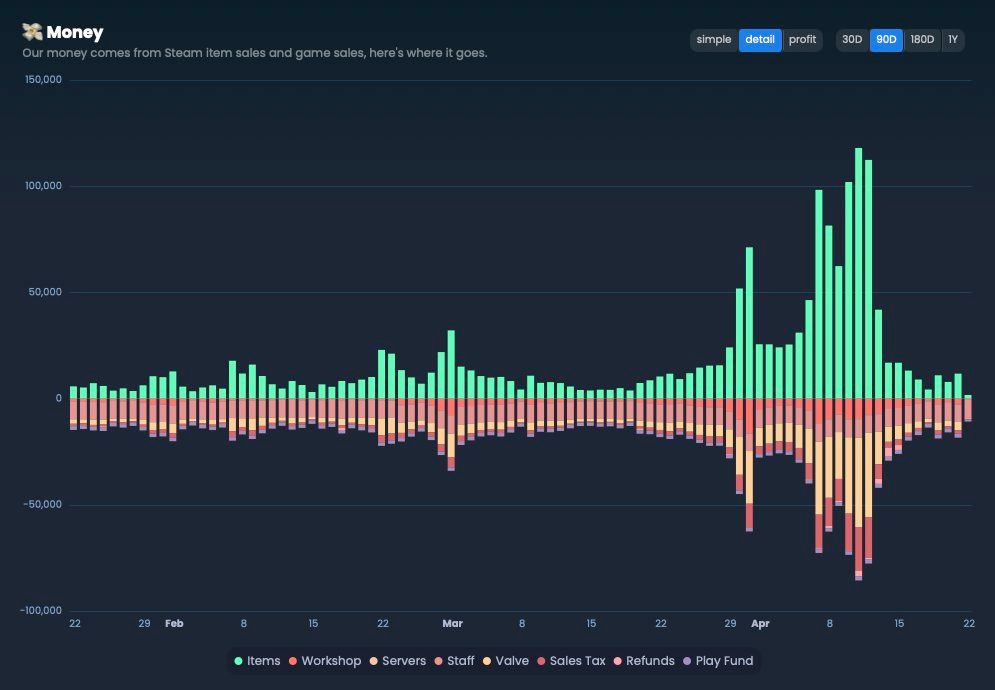
Task: Switch chart to simple view
Action: coord(714,40)
